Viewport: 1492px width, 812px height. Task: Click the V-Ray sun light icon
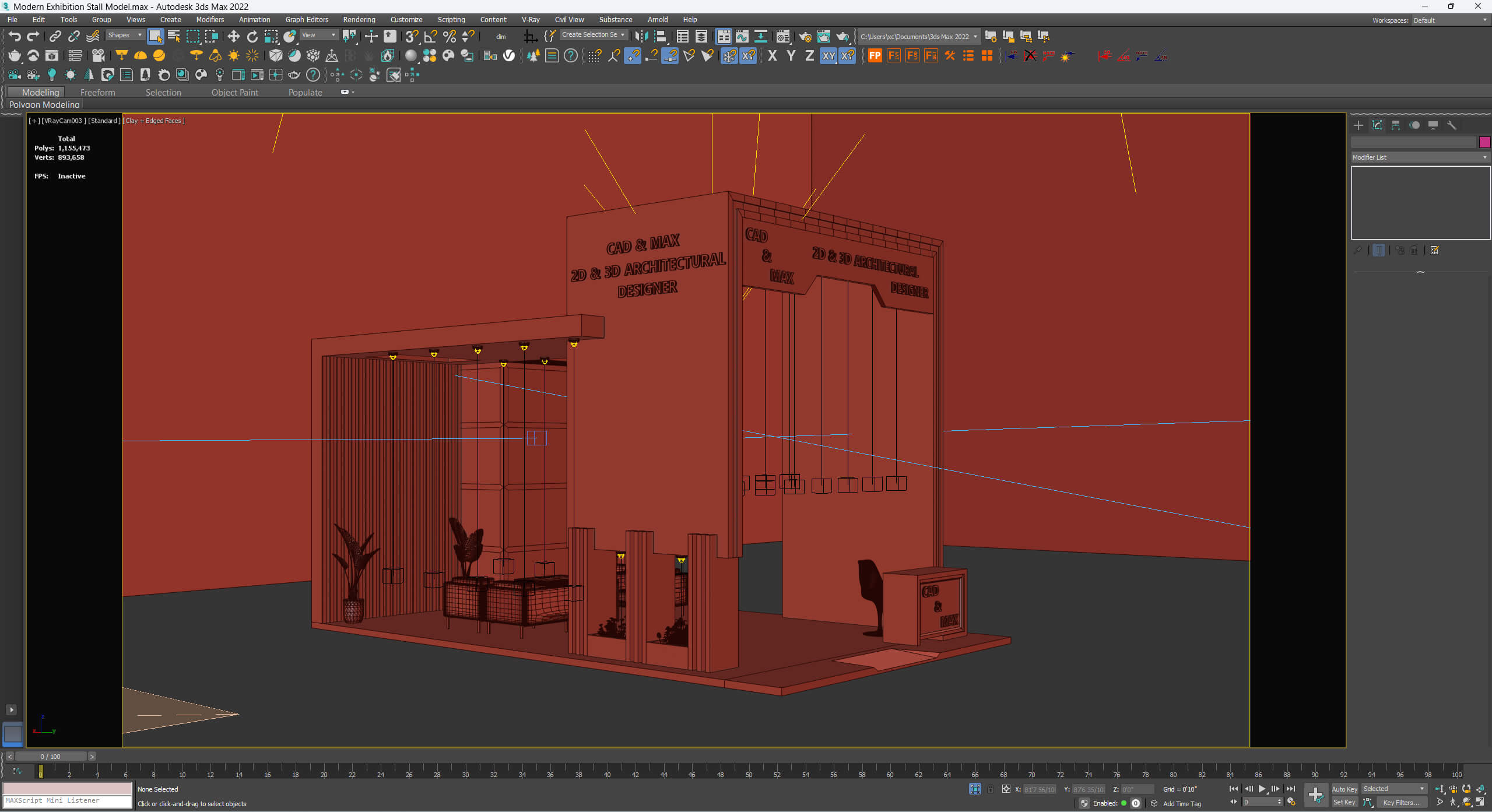coord(234,55)
